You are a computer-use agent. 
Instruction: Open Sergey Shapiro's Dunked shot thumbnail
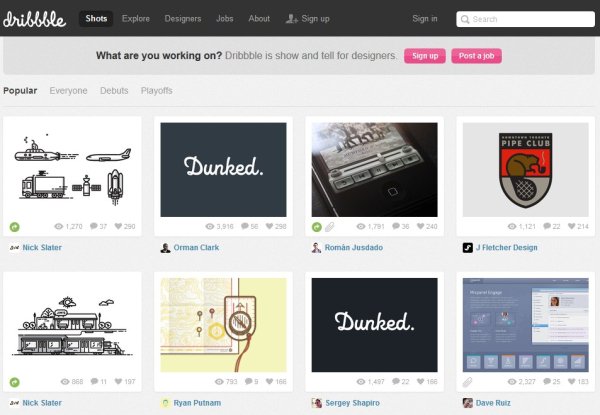[x=375, y=325]
